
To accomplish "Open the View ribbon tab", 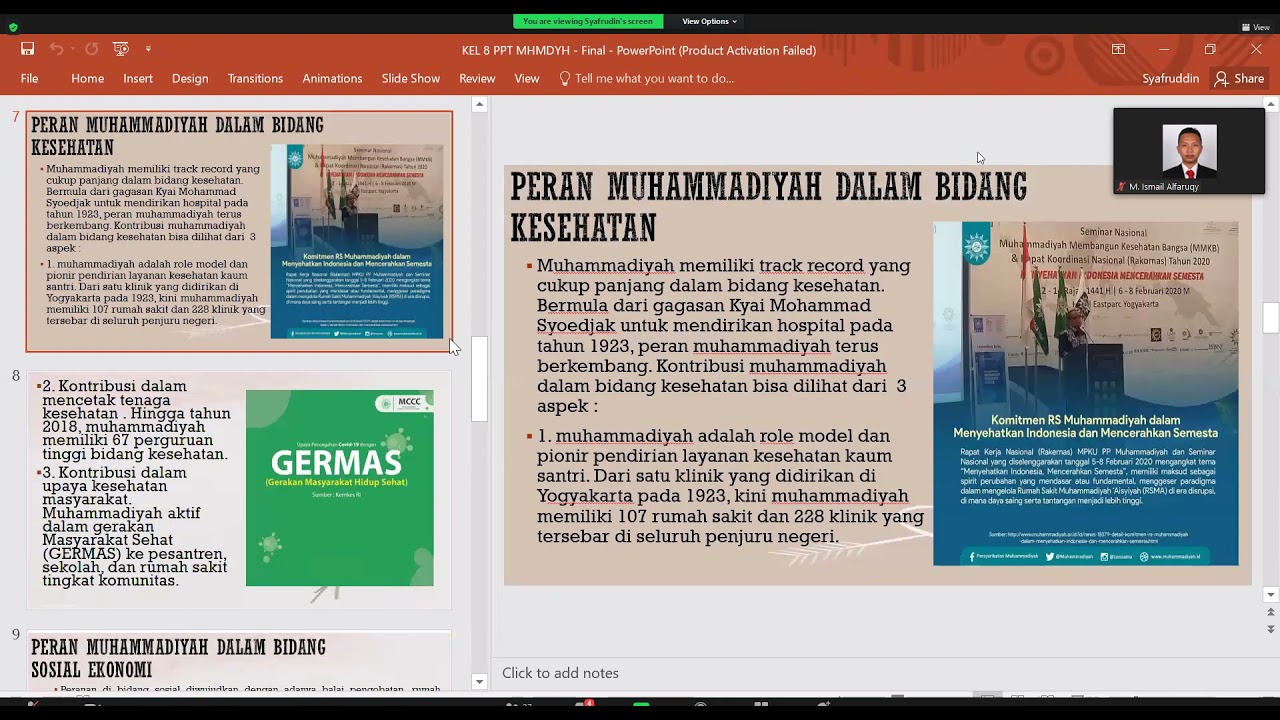I will tap(527, 78).
